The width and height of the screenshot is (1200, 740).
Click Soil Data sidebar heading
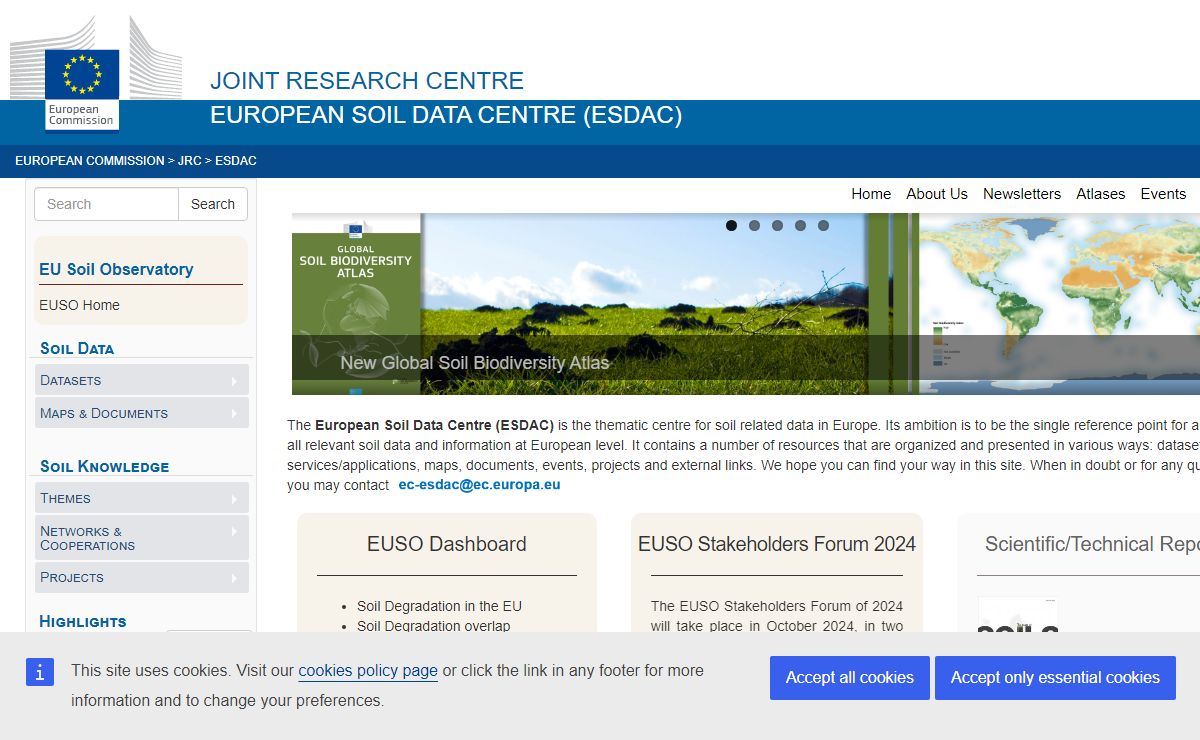pos(77,348)
